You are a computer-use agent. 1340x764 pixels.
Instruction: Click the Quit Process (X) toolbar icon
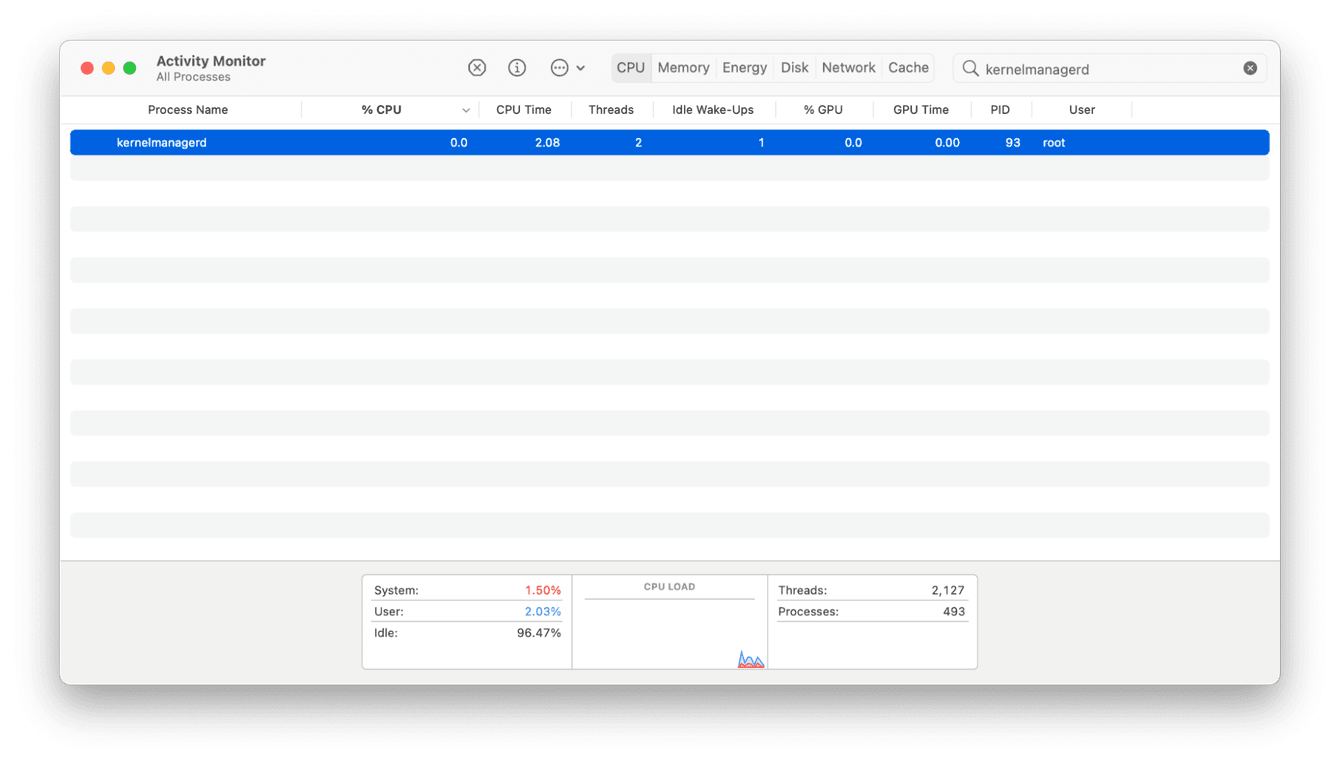(x=477, y=67)
